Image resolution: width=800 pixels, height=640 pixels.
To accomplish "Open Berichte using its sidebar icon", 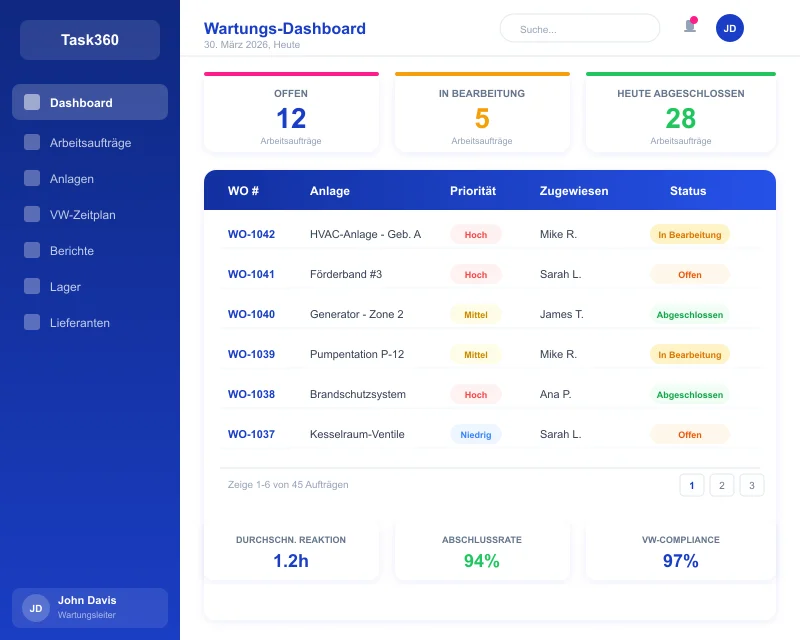I will (30, 251).
